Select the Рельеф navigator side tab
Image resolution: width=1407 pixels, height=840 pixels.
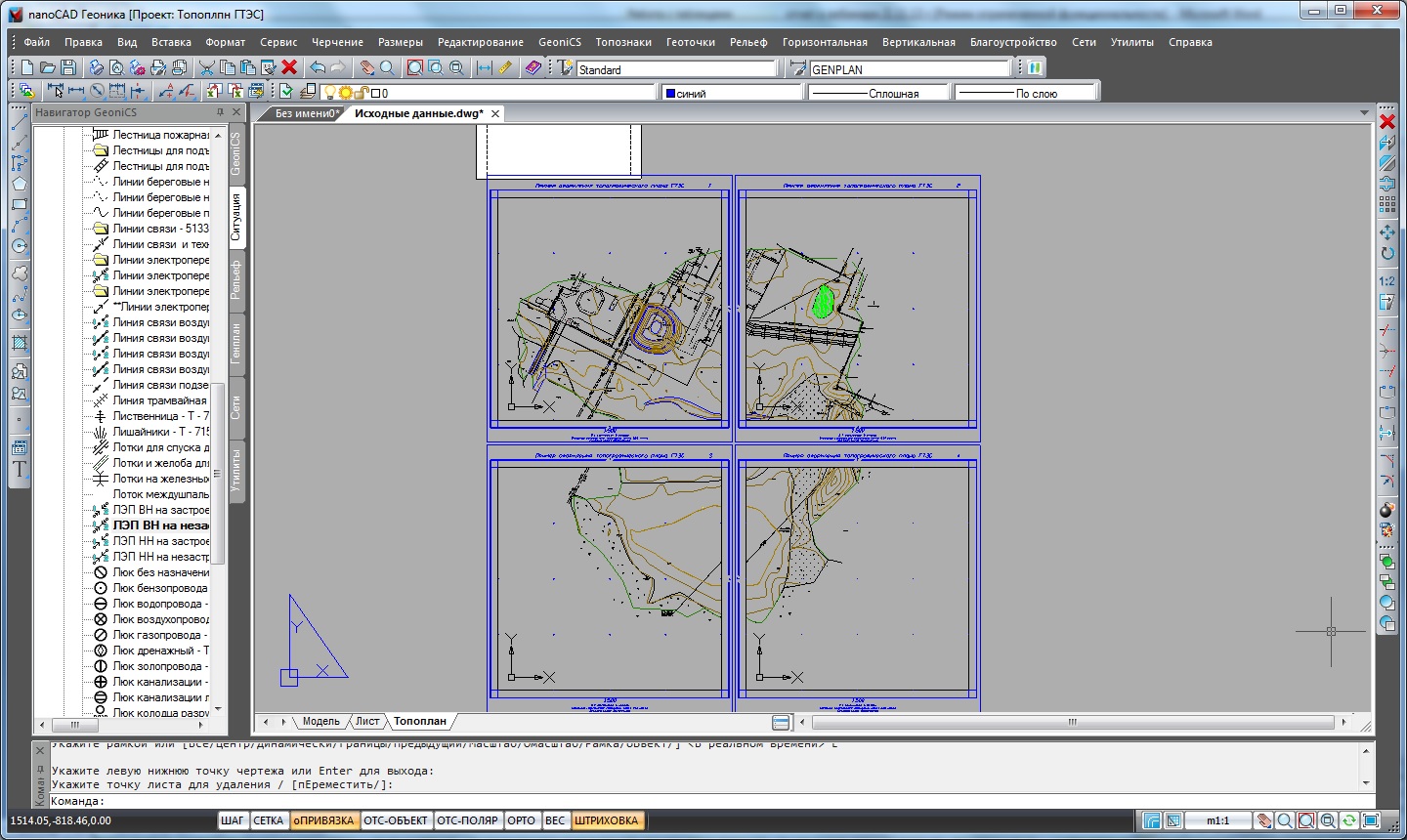click(x=235, y=279)
